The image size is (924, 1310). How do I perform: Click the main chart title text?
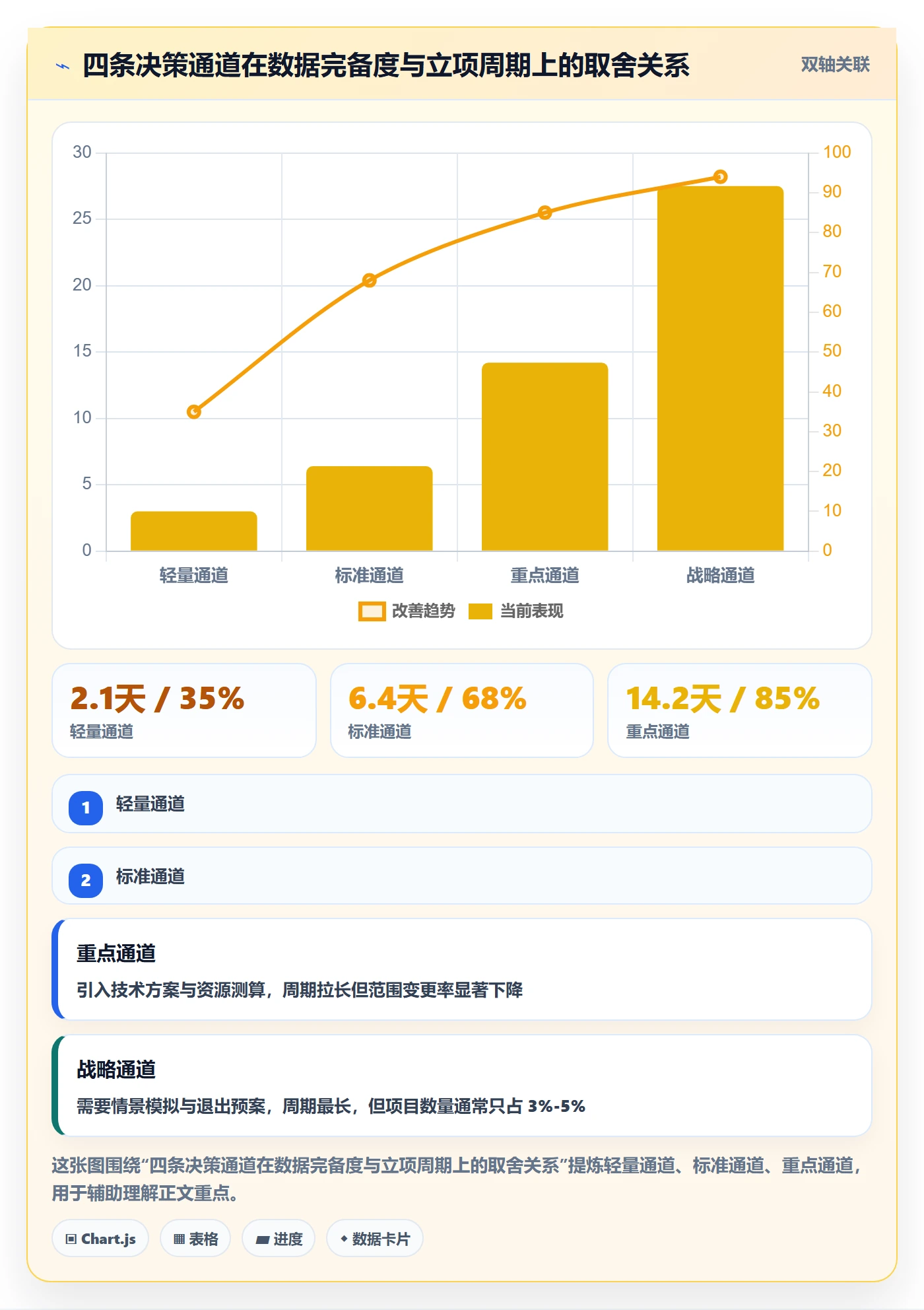(386, 65)
